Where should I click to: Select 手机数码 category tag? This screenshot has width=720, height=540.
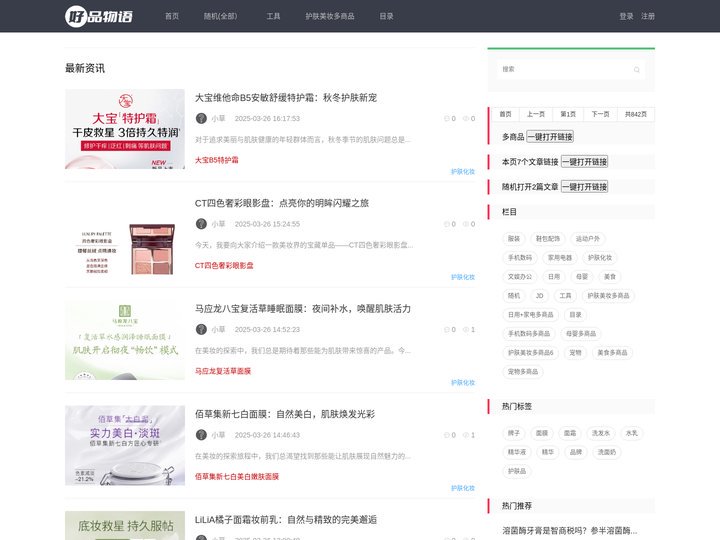coord(520,258)
